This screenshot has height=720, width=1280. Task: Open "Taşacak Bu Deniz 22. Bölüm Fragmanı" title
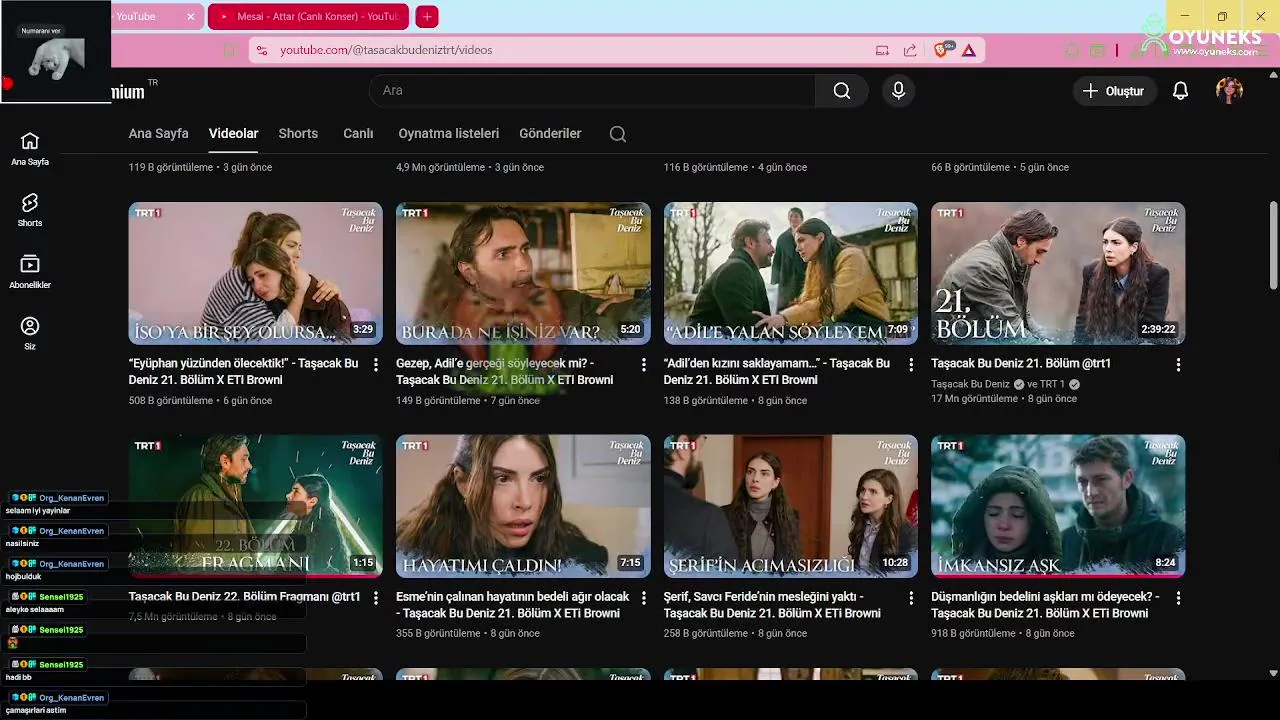[244, 597]
